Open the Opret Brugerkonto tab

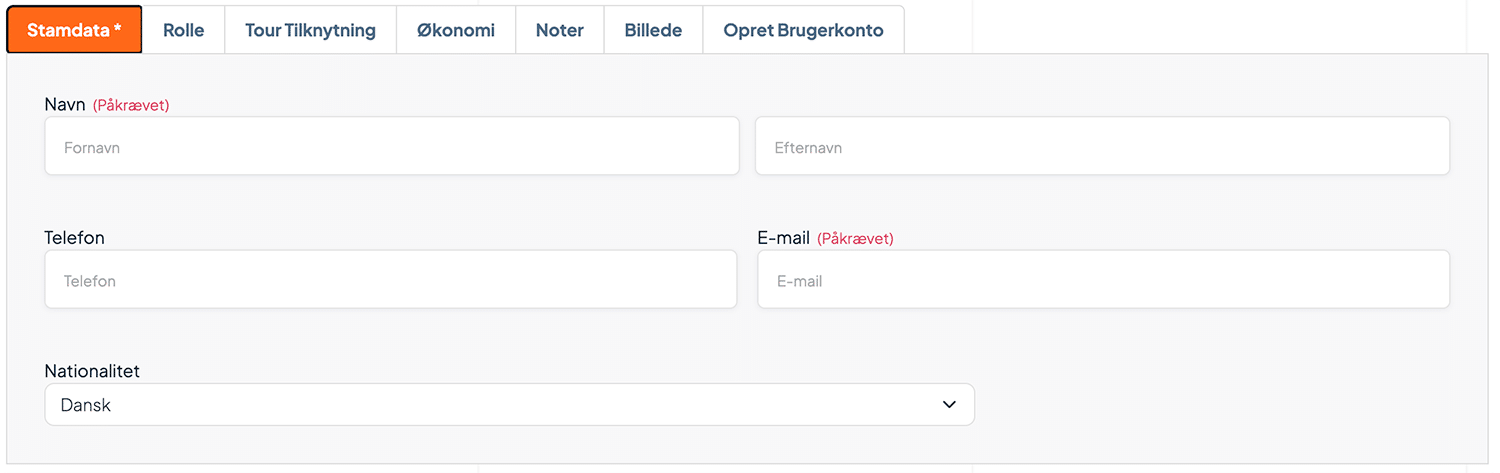[803, 30]
